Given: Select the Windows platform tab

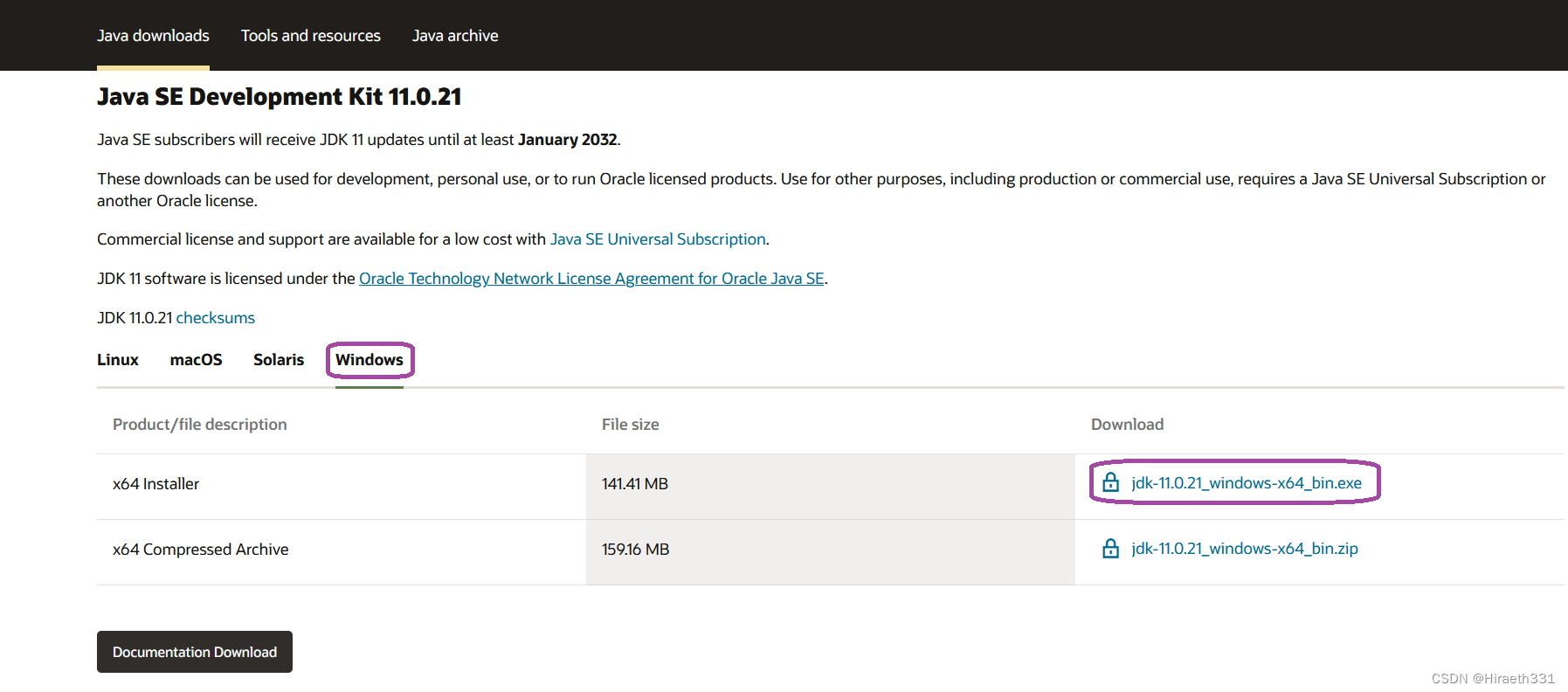Looking at the screenshot, I should point(370,360).
